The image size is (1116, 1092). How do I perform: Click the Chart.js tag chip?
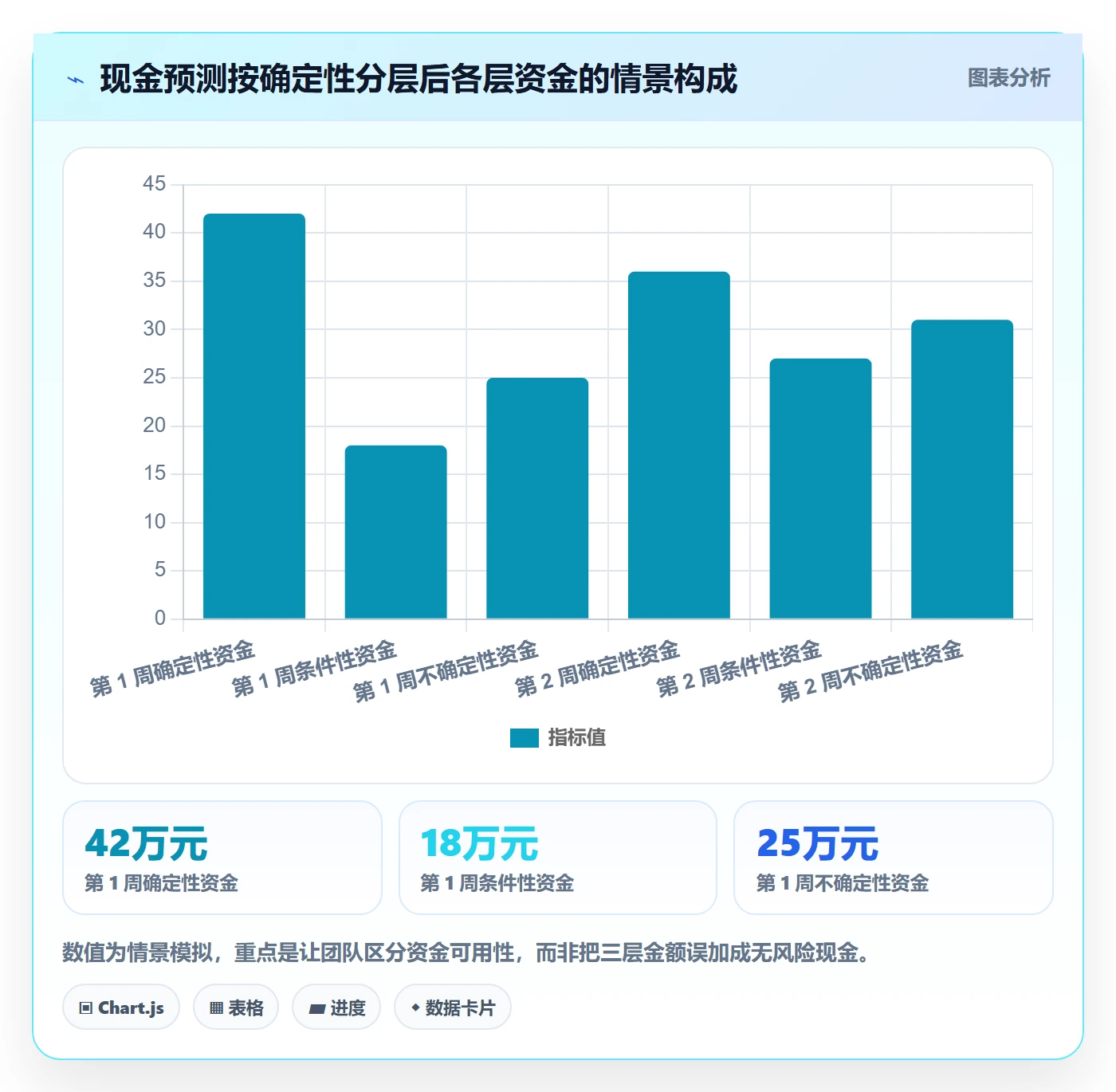pos(121,1008)
